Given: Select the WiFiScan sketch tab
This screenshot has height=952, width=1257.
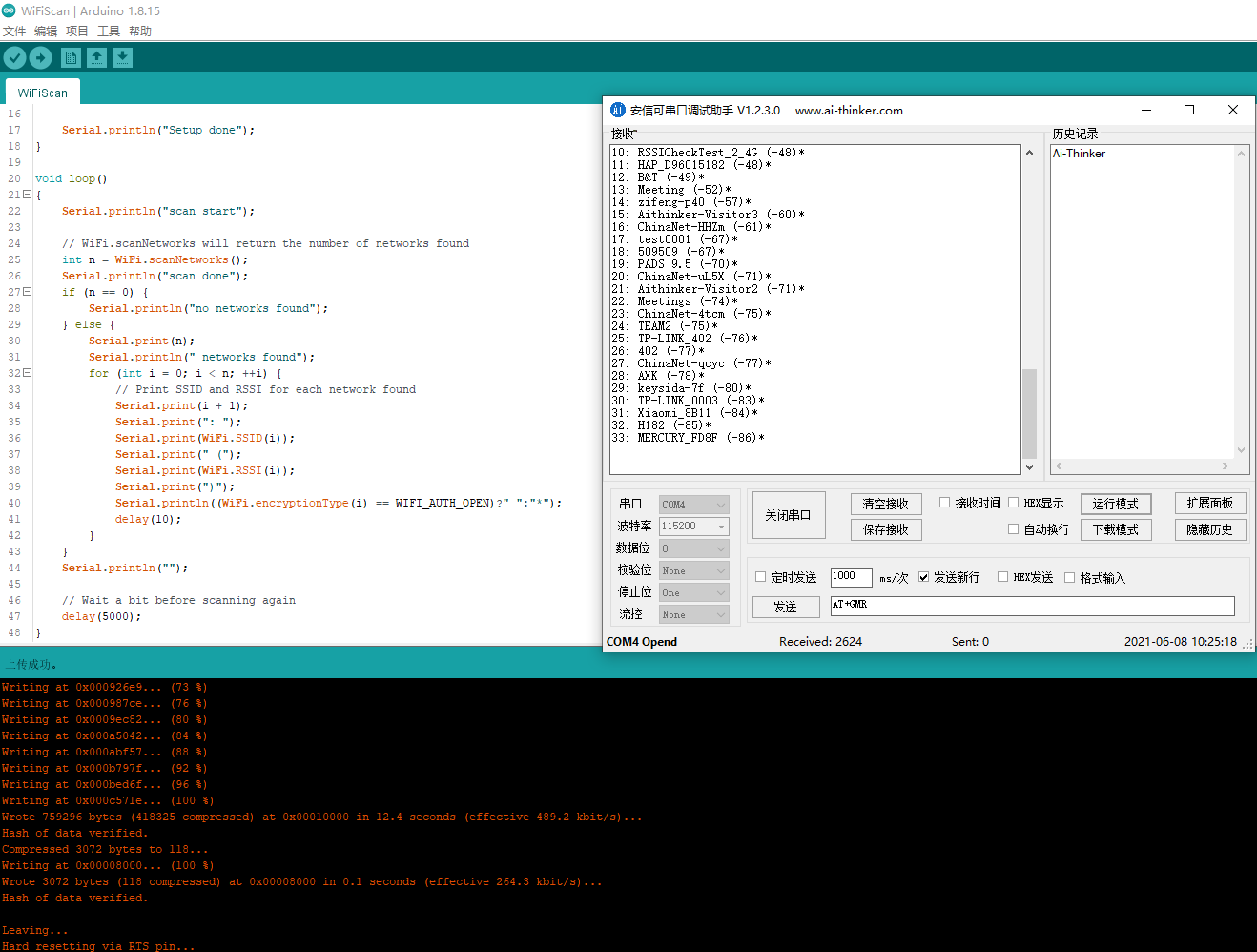Looking at the screenshot, I should [42, 92].
